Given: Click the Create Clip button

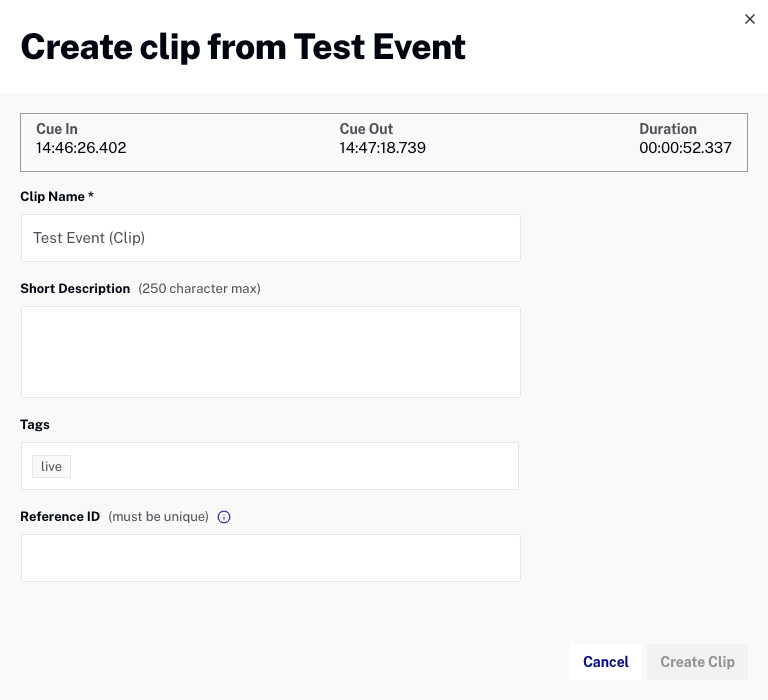Looking at the screenshot, I should [x=697, y=662].
